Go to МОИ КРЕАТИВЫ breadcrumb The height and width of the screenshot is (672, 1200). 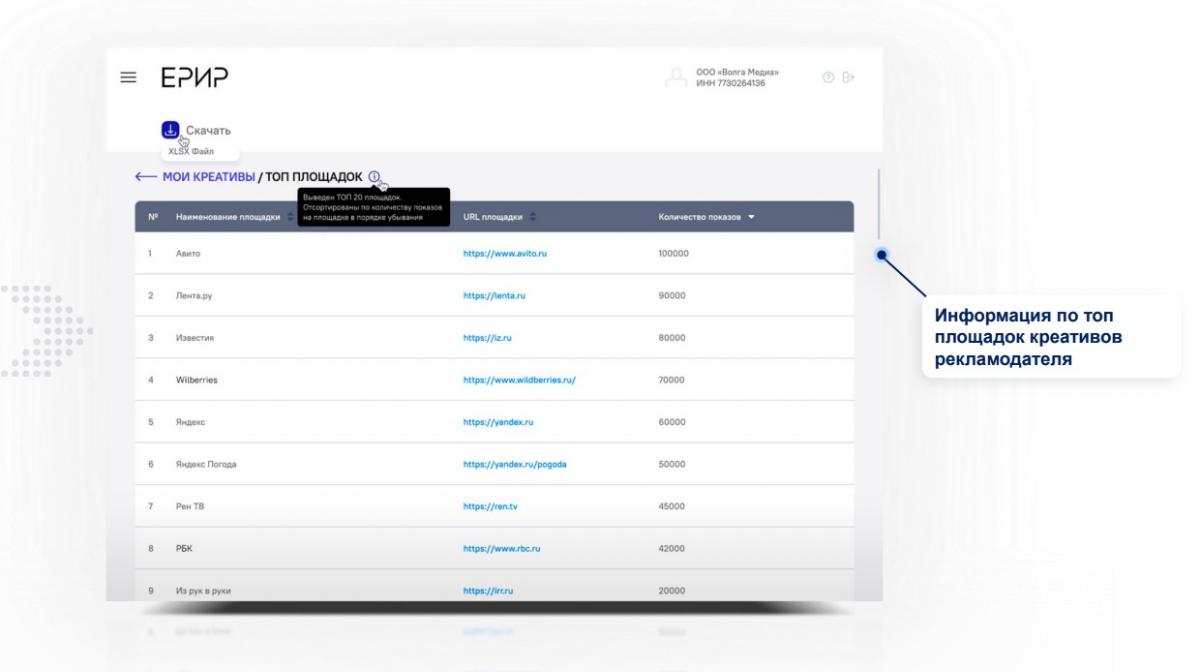208,177
